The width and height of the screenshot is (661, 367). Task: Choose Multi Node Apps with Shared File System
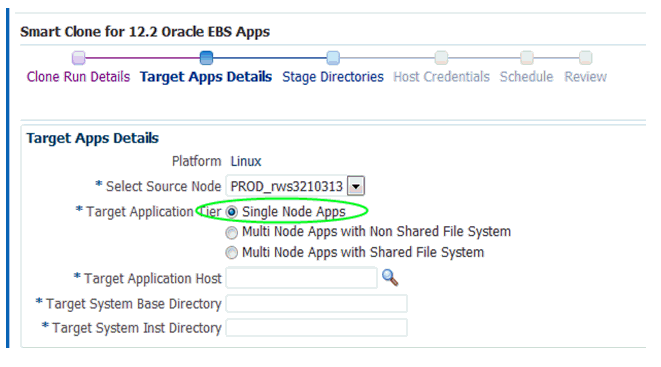click(x=231, y=252)
